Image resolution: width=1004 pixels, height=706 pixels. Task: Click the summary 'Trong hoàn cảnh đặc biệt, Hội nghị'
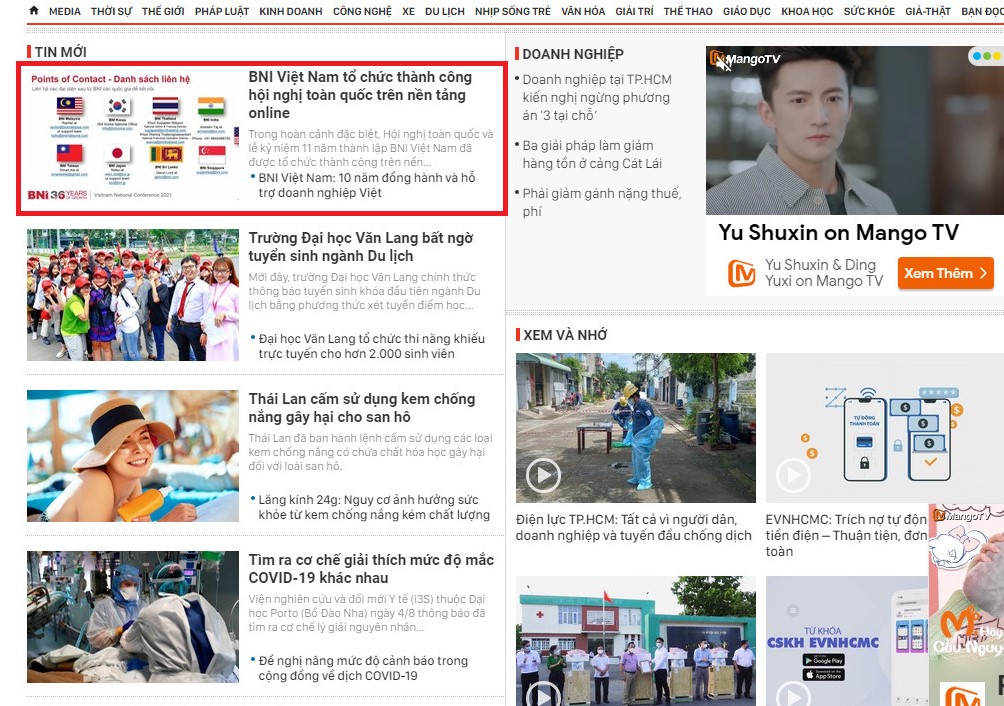tap(371, 148)
